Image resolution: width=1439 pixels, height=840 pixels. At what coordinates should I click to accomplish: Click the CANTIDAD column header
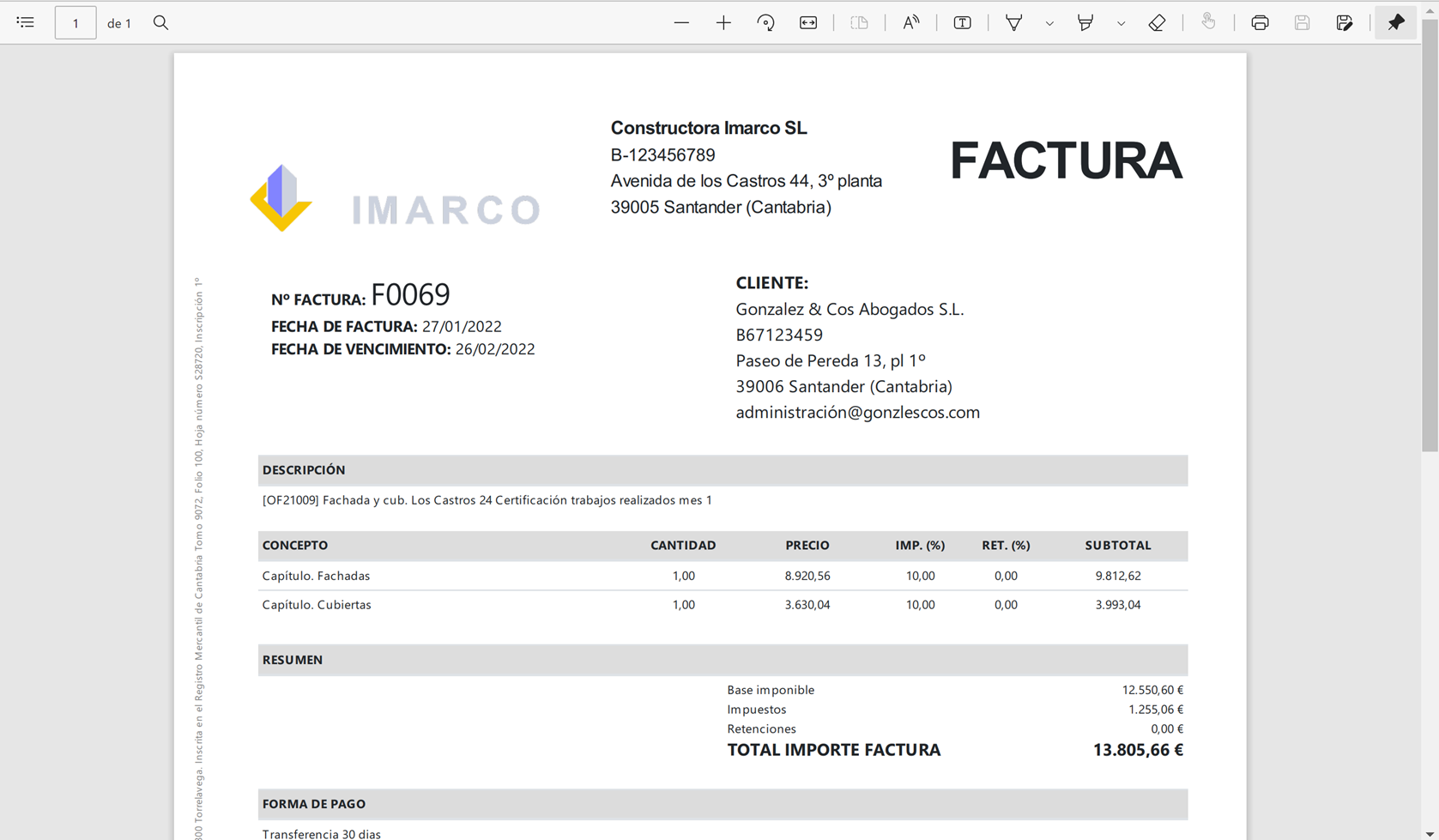pyautogui.click(x=683, y=546)
